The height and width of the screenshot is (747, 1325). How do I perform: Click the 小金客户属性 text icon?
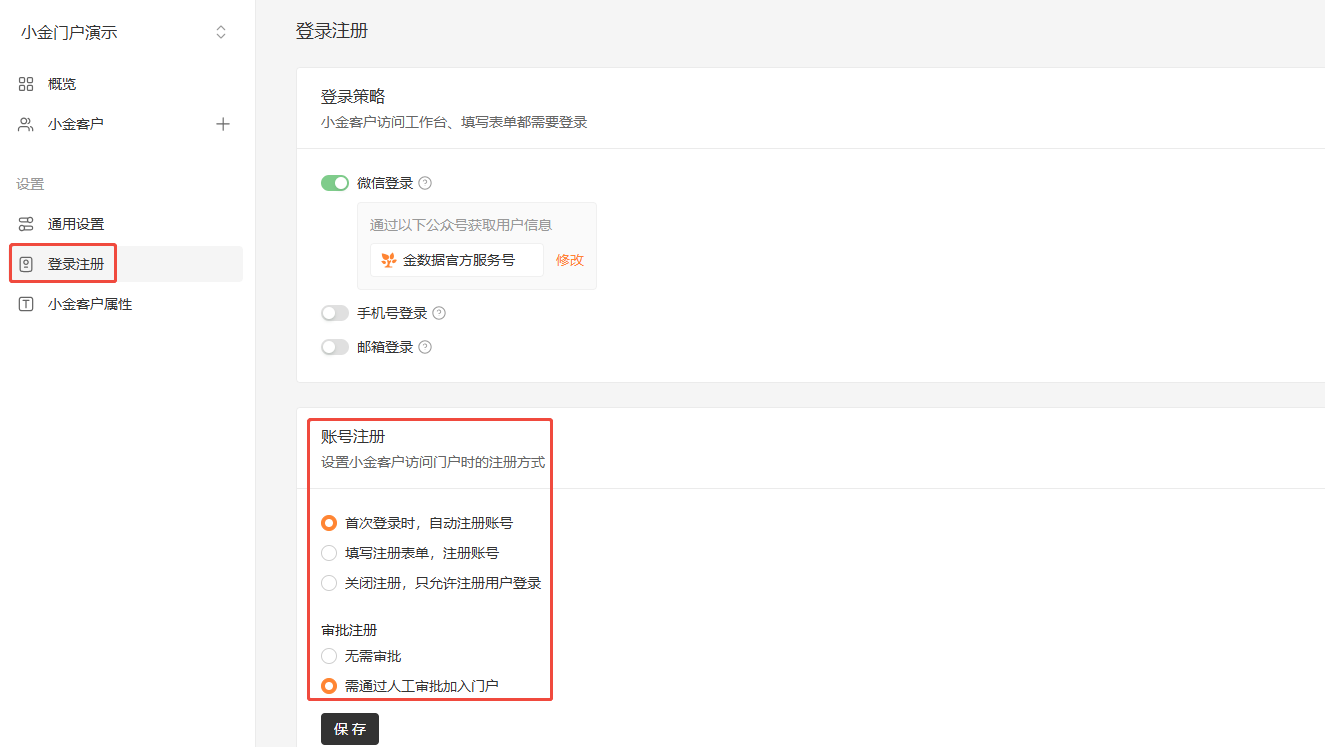pos(26,304)
